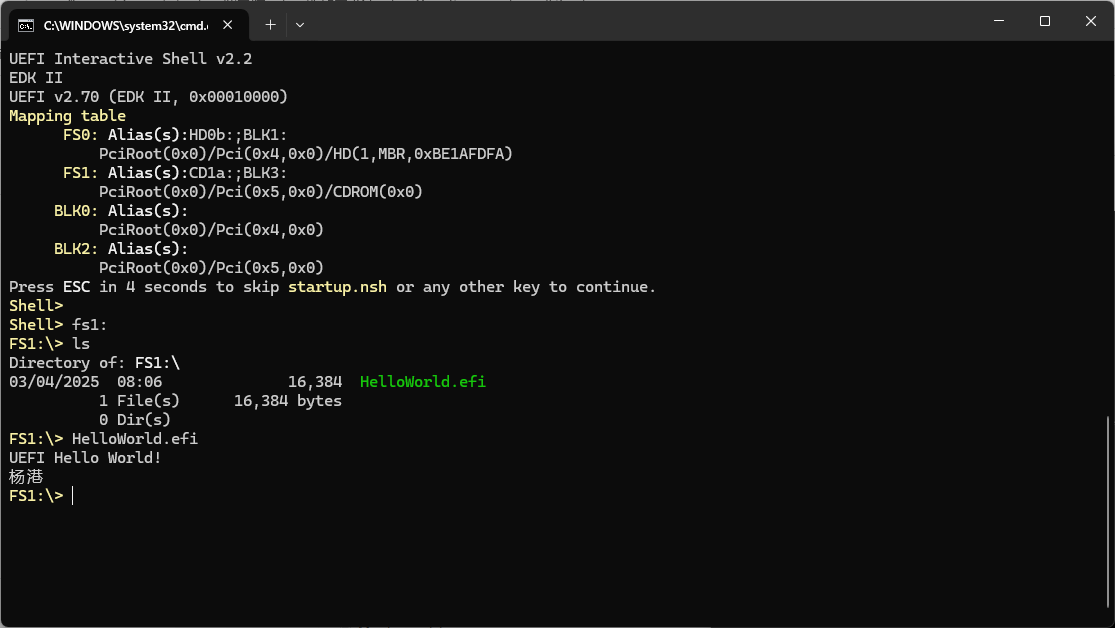Image resolution: width=1115 pixels, height=628 pixels.
Task: Click the BLK0: mapping label
Action: click(x=76, y=211)
